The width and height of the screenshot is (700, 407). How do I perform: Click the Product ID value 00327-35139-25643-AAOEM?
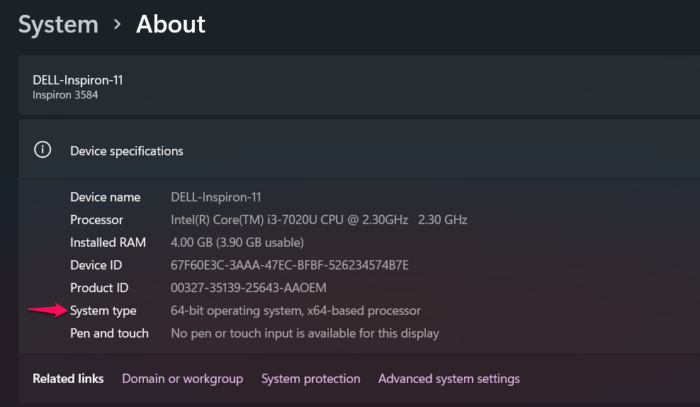[262, 288]
